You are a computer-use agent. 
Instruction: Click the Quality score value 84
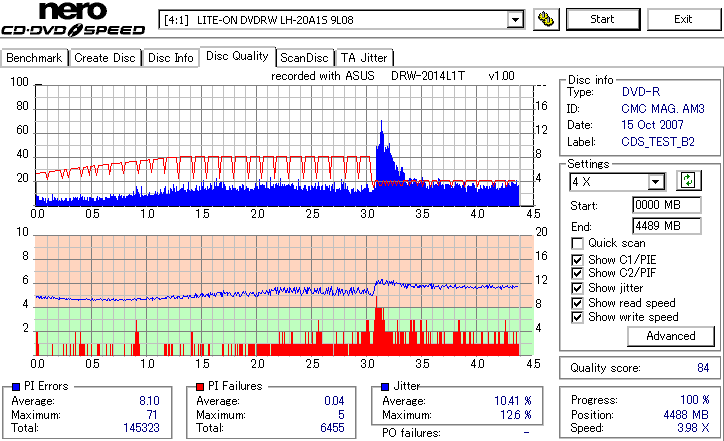click(703, 368)
